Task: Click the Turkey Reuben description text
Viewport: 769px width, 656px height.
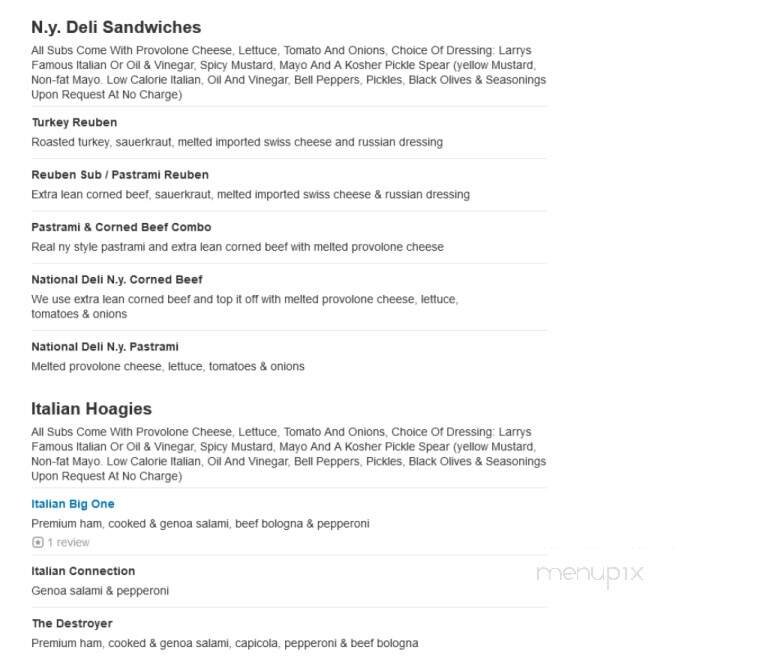Action: [x=237, y=142]
